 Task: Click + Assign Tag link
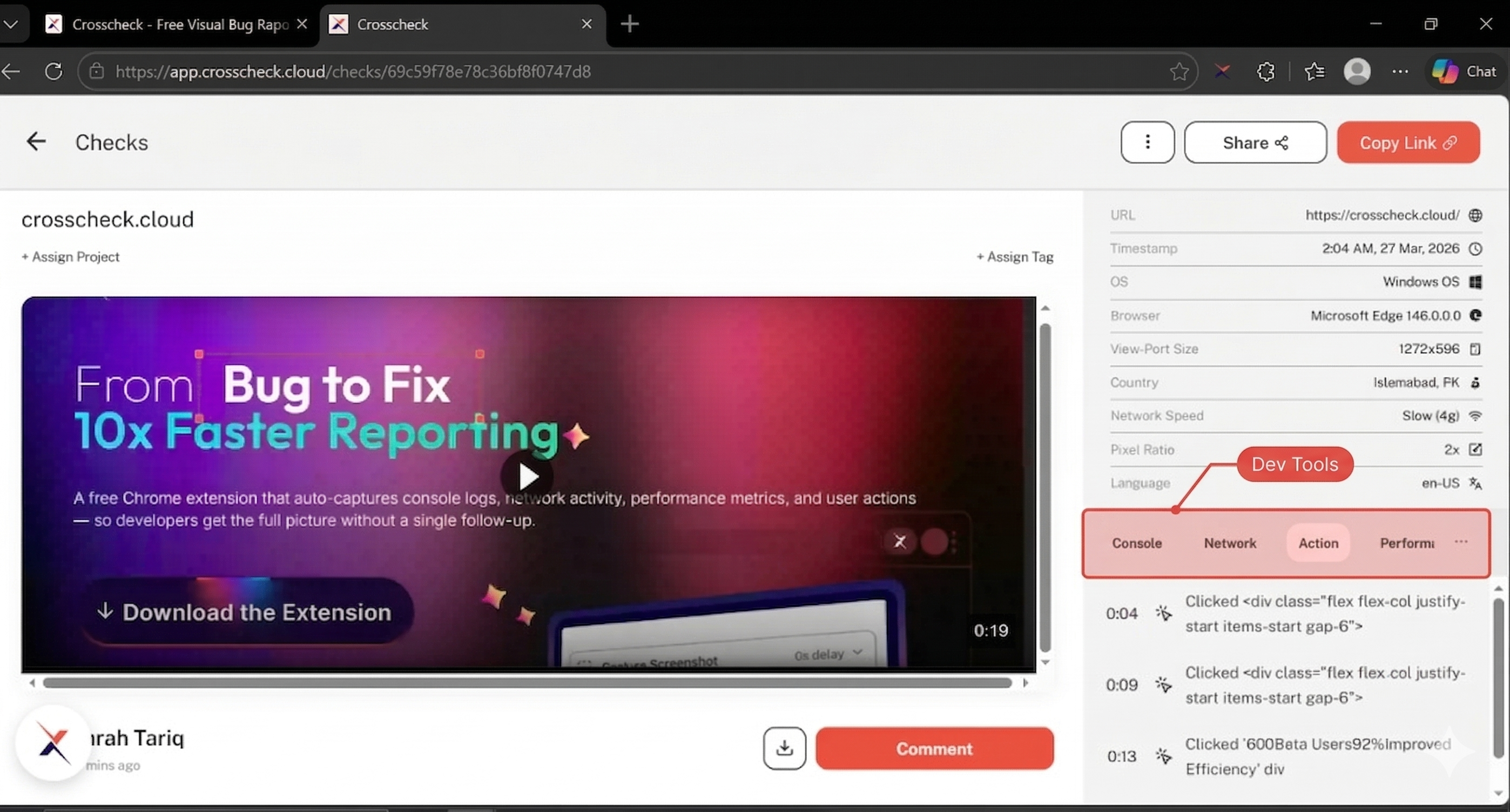pos(1015,256)
